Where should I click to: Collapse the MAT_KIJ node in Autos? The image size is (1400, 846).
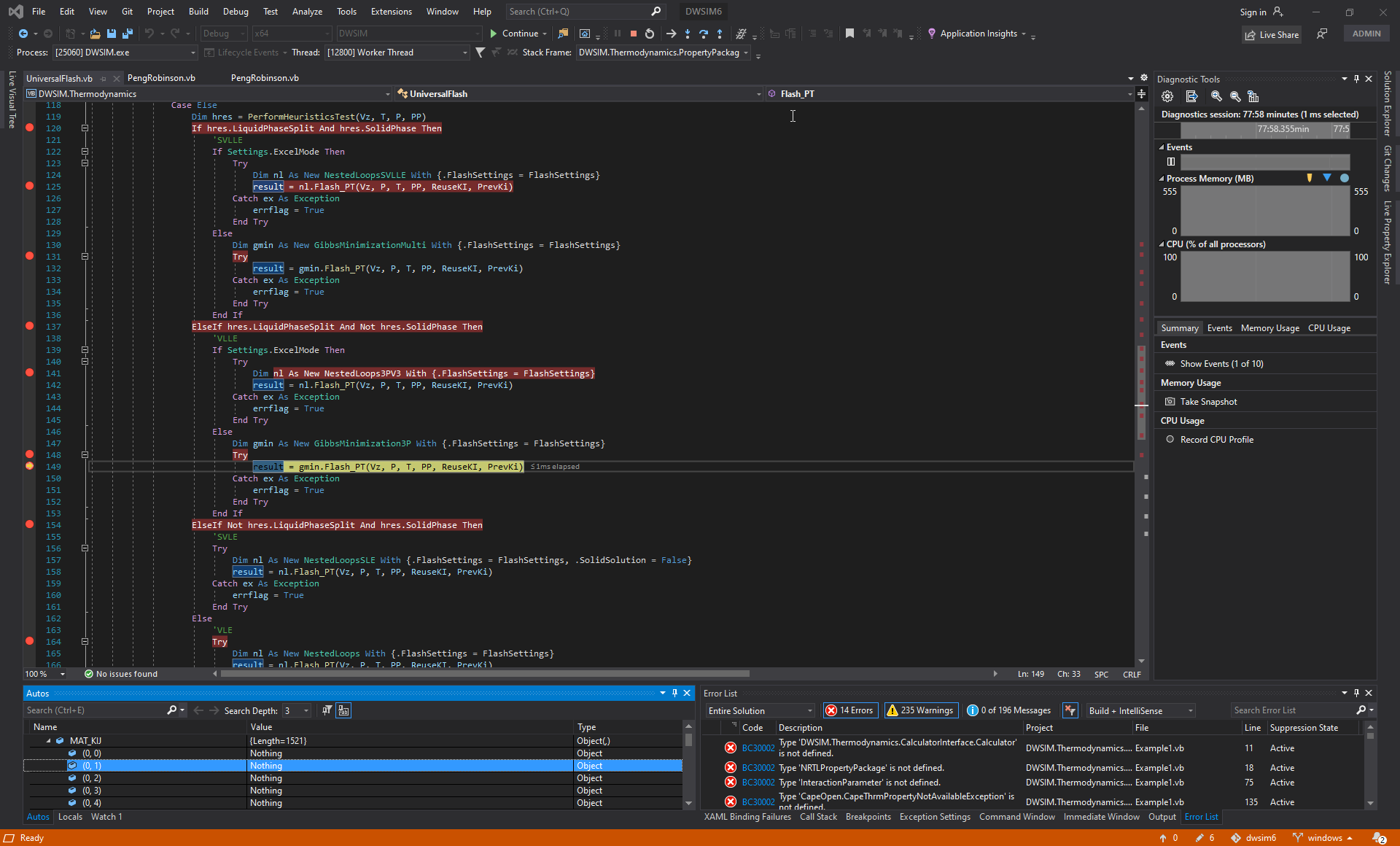click(x=47, y=740)
